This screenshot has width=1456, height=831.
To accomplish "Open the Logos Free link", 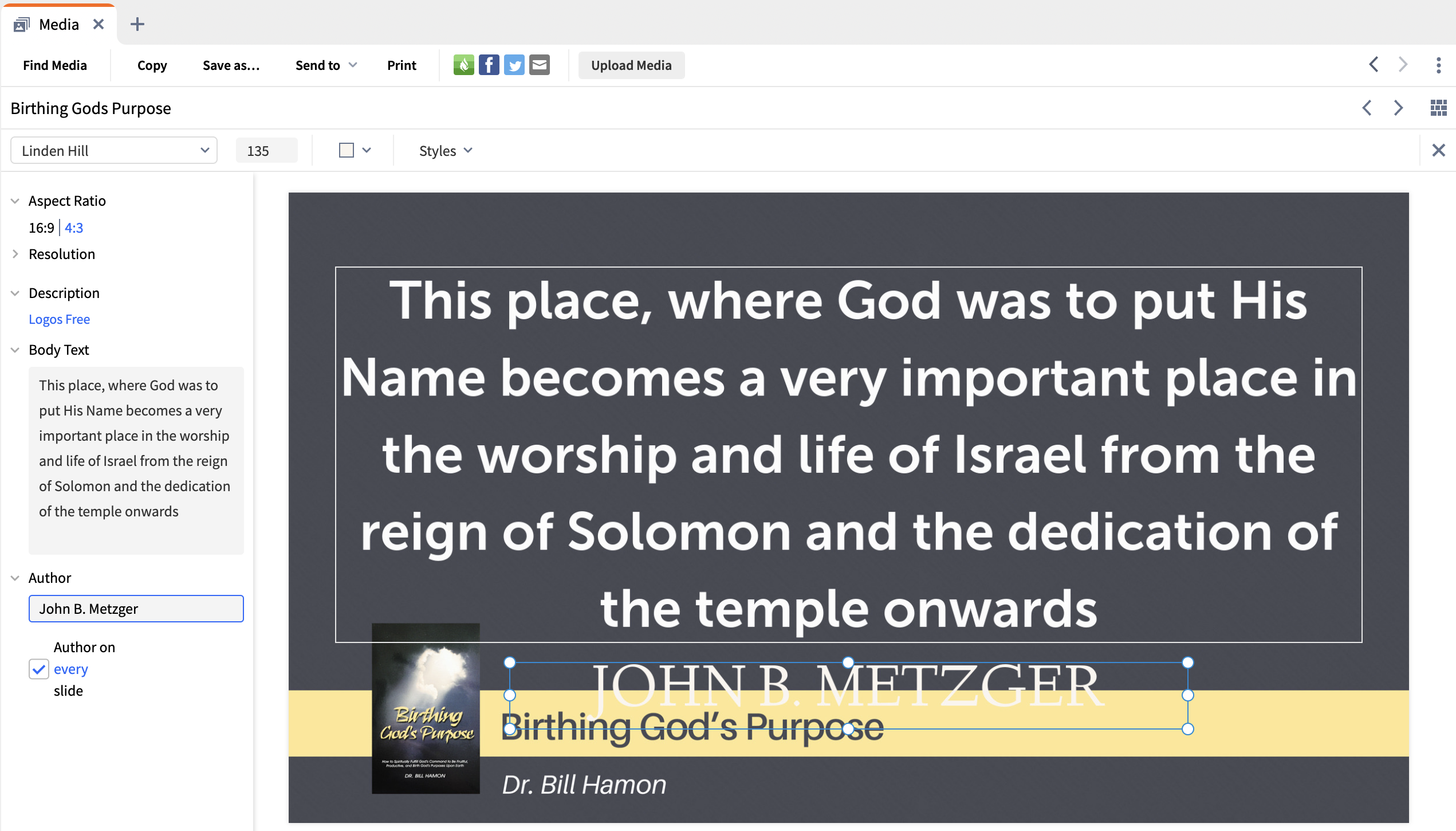I will [59, 319].
